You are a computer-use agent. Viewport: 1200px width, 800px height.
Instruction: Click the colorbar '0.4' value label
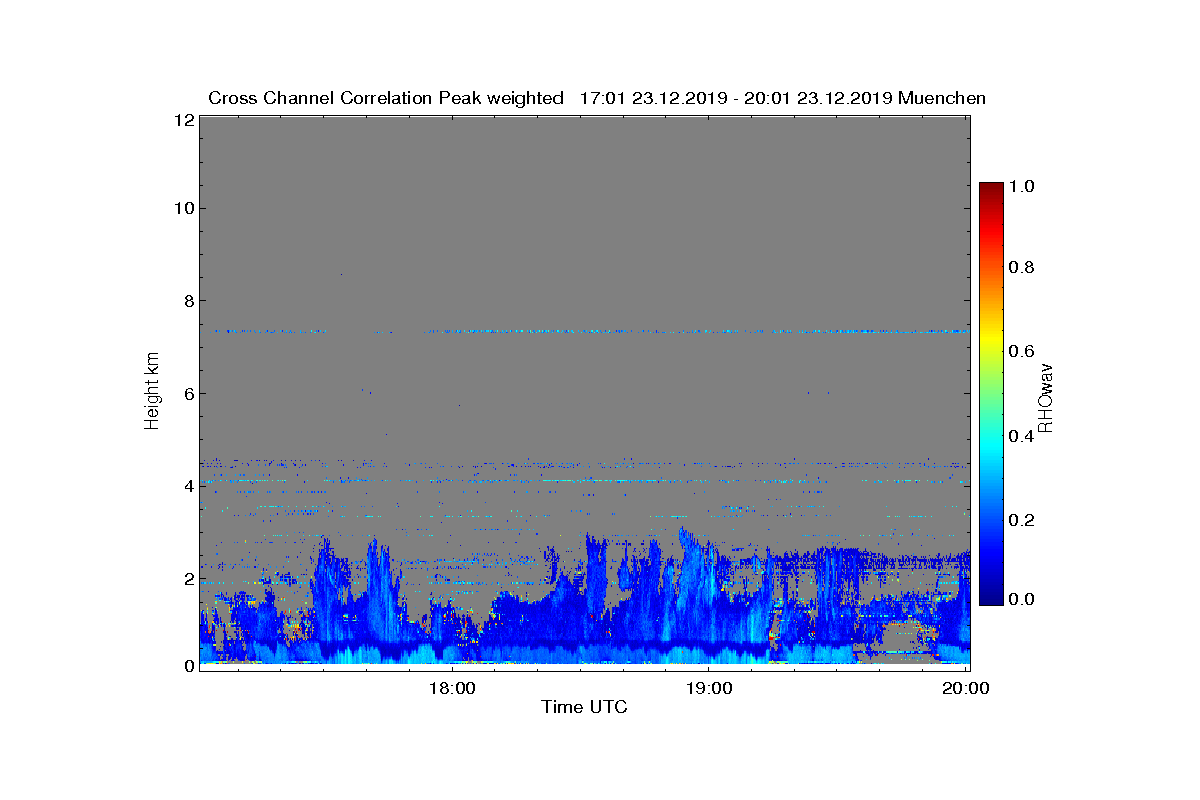tap(1020, 435)
